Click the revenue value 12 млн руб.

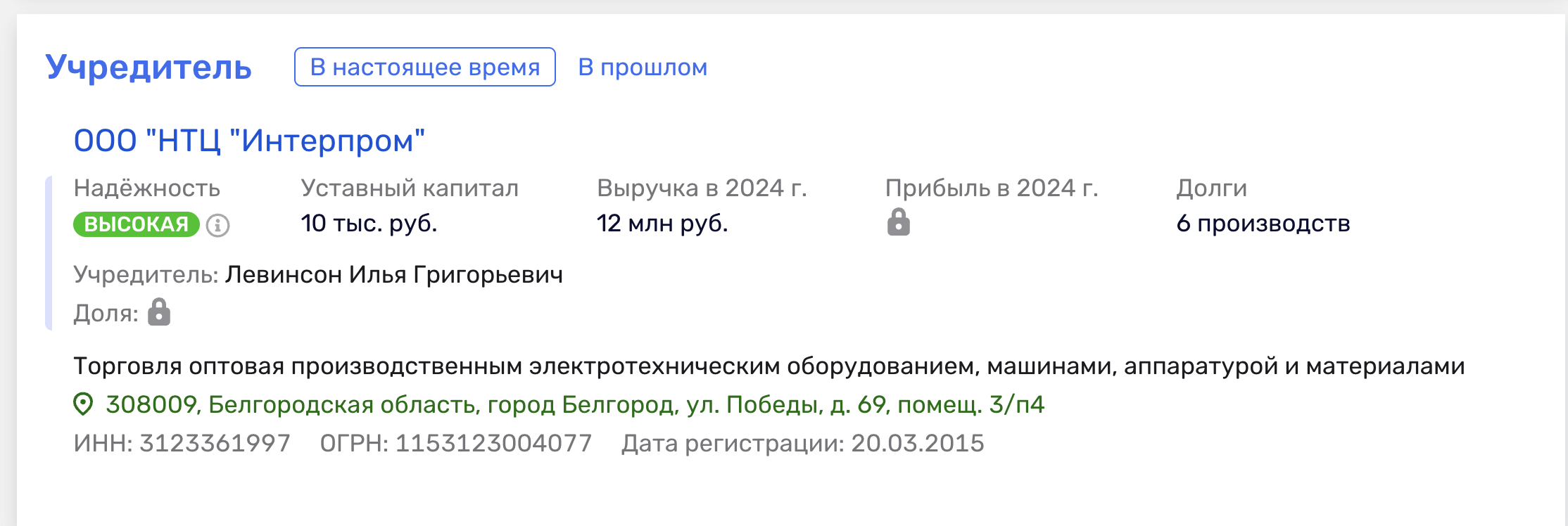(660, 225)
